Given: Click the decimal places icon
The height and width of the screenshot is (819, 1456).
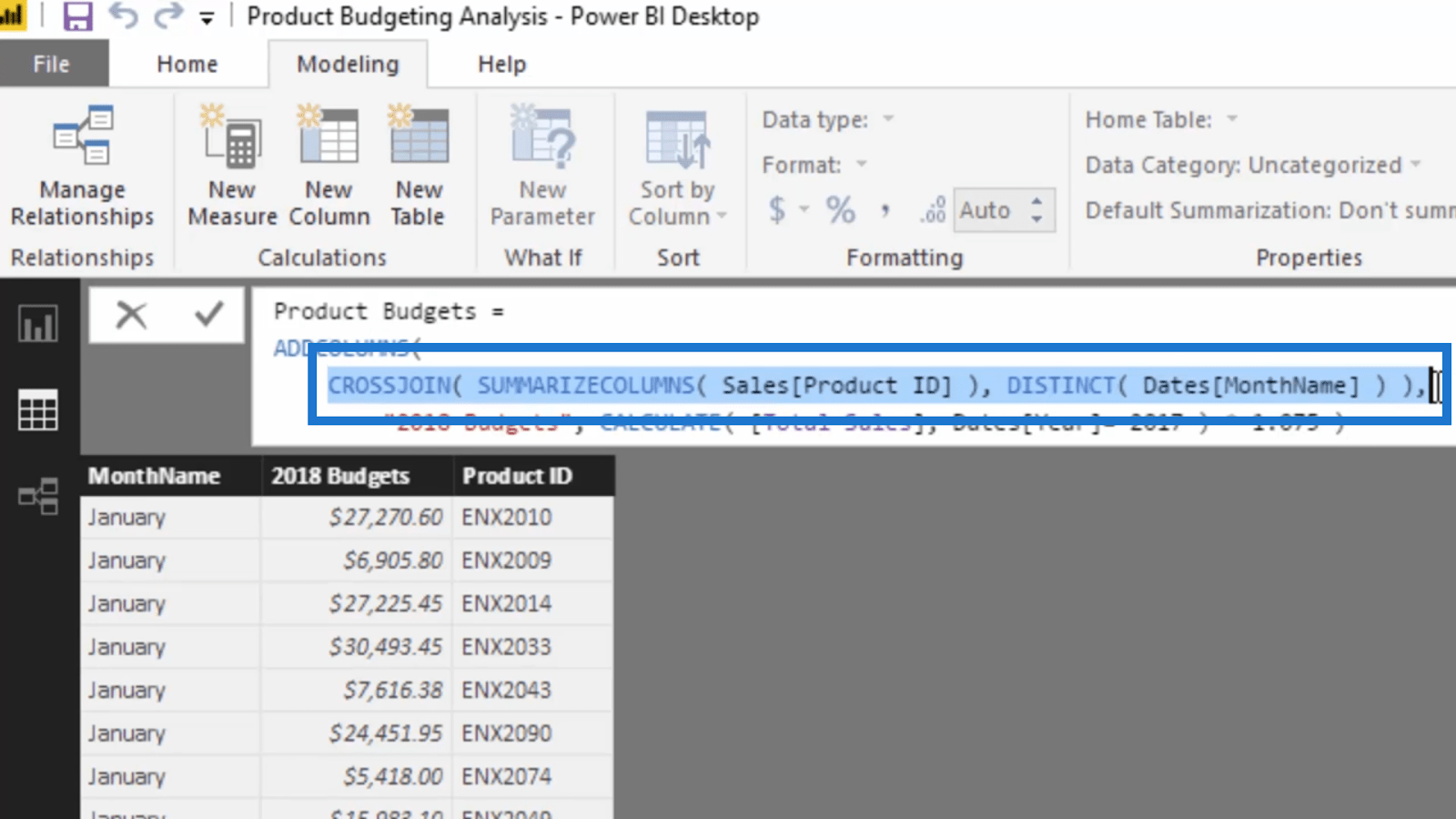Looking at the screenshot, I should click(x=933, y=210).
